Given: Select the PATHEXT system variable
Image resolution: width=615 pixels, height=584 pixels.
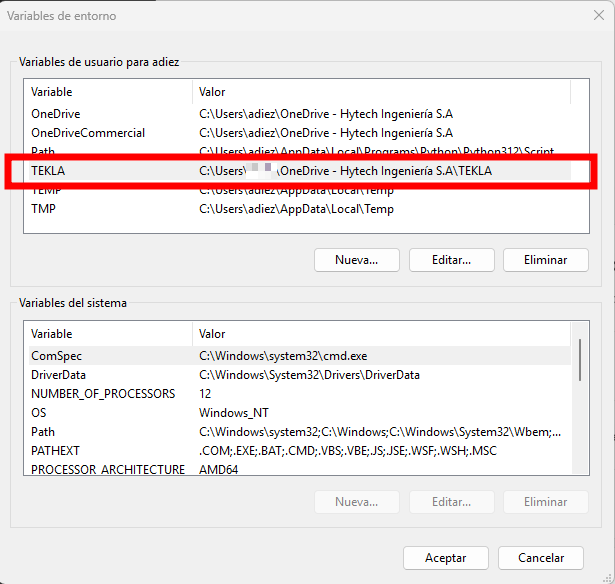Looking at the screenshot, I should 55,451.
